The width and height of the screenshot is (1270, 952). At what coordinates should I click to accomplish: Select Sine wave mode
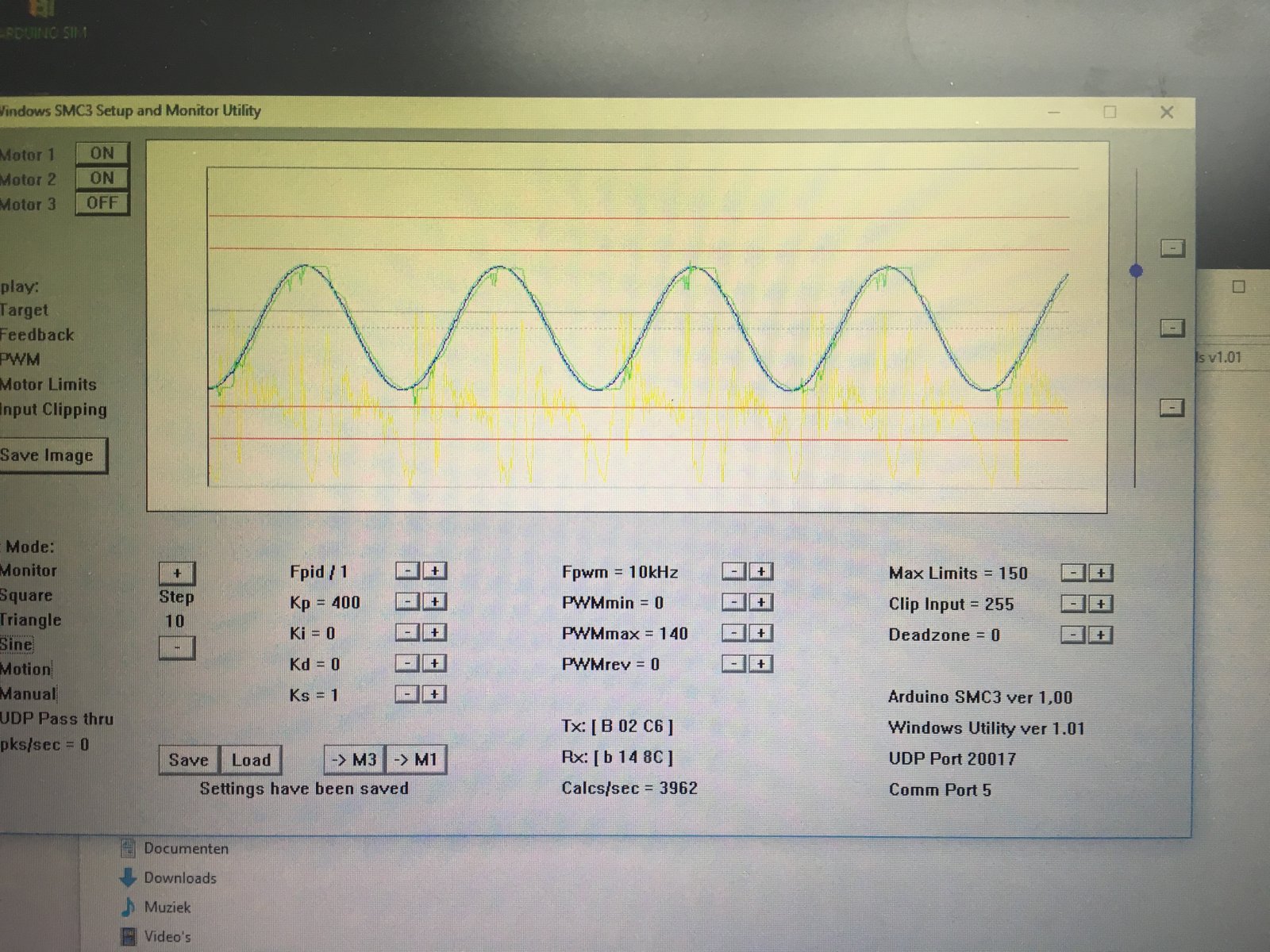tap(17, 644)
